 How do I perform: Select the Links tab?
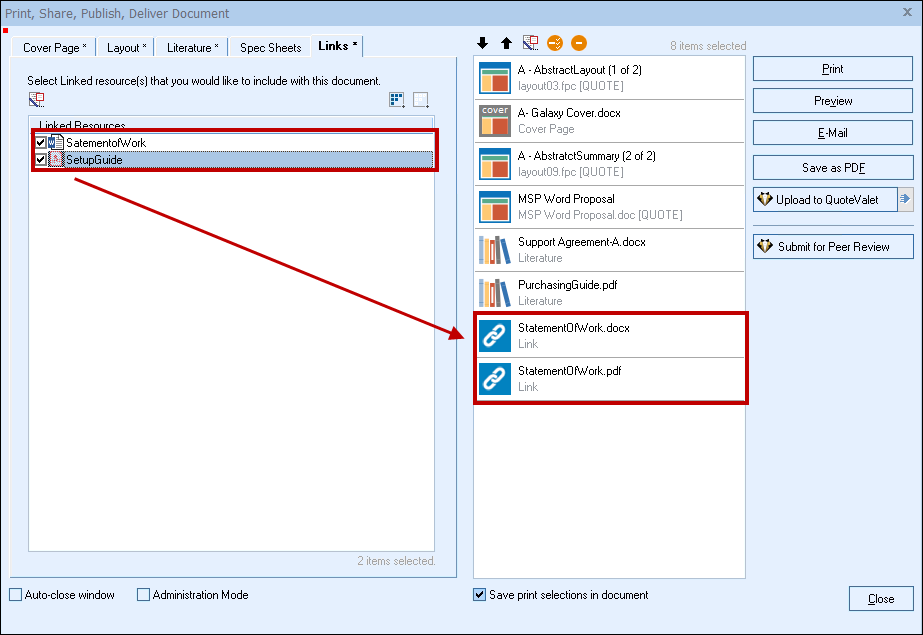pos(337,46)
